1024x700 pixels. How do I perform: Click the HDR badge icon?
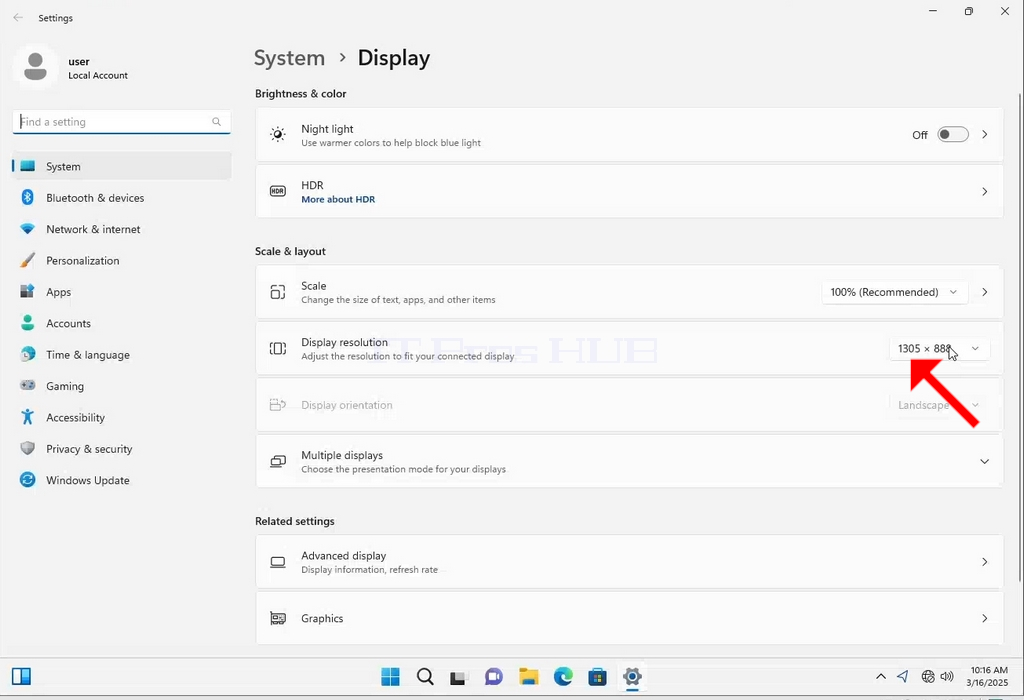pyautogui.click(x=278, y=191)
